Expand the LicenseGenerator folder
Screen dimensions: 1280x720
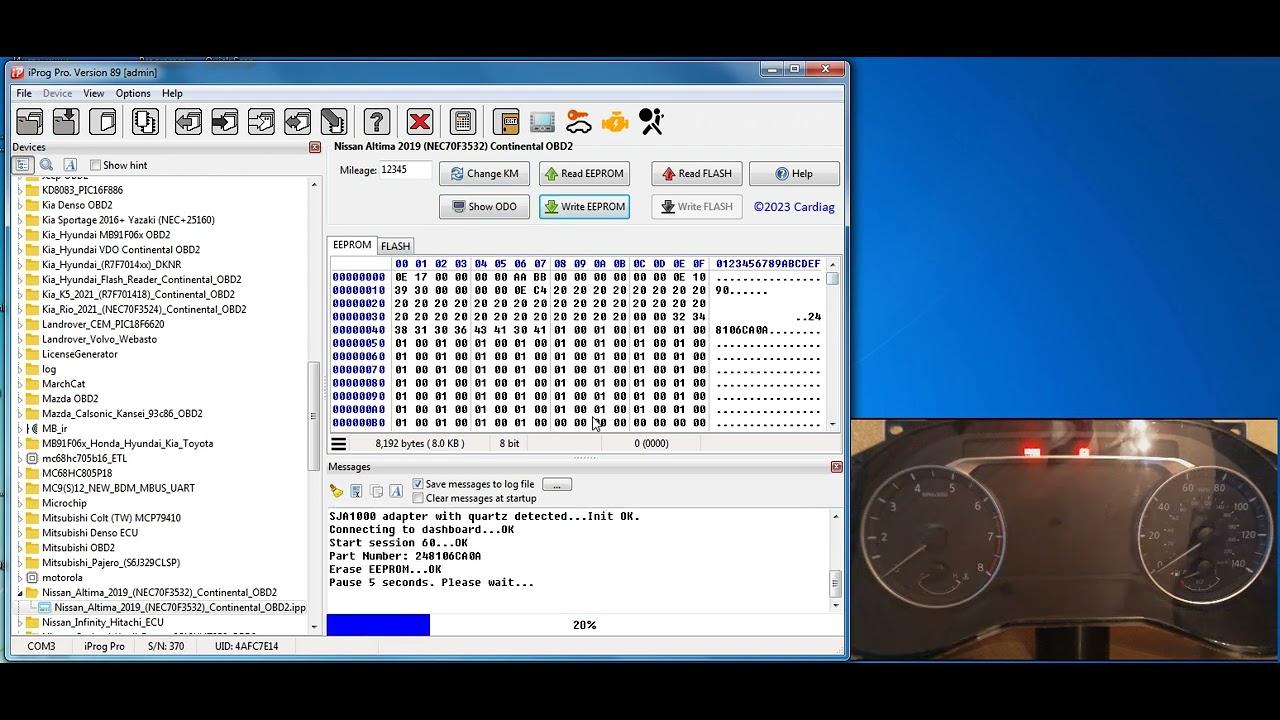pos(20,354)
